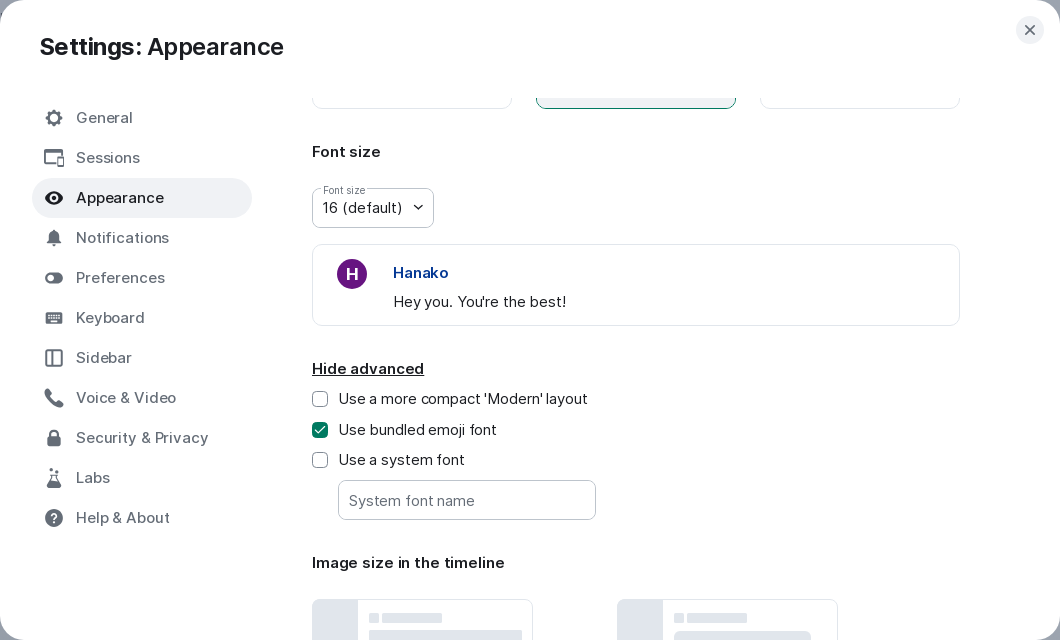Click the Voice & Video phone icon
Screen dimensions: 1060x640
pos(54,398)
